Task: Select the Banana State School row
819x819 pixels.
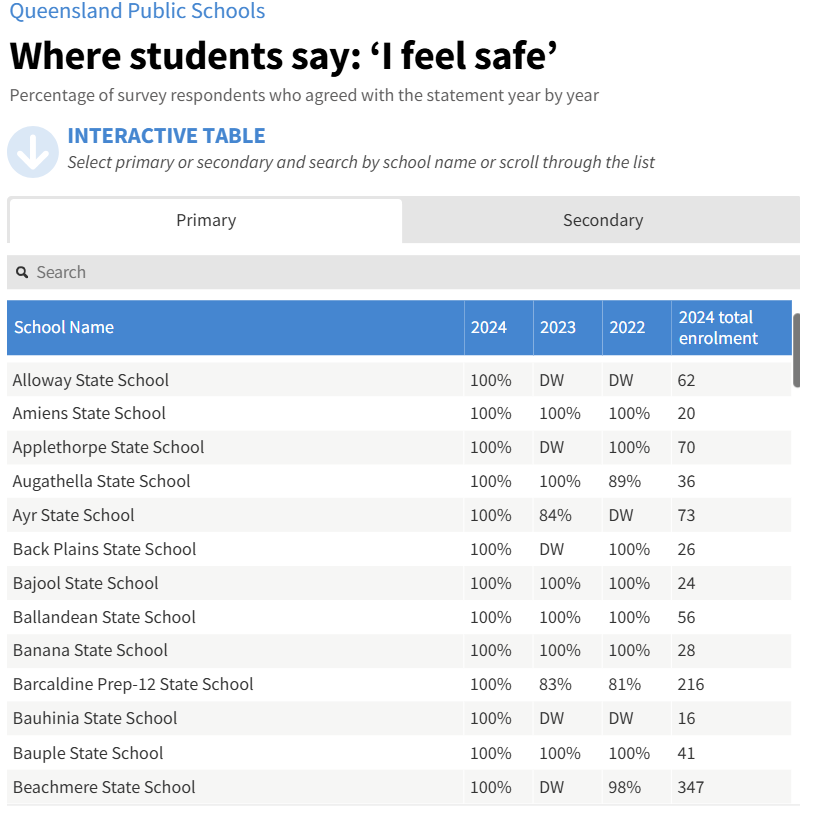Action: (x=90, y=650)
